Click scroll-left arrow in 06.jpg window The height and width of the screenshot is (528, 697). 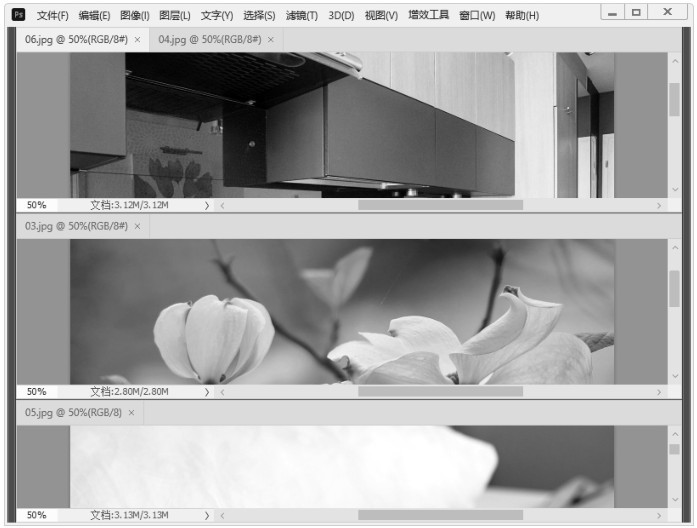pos(222,205)
